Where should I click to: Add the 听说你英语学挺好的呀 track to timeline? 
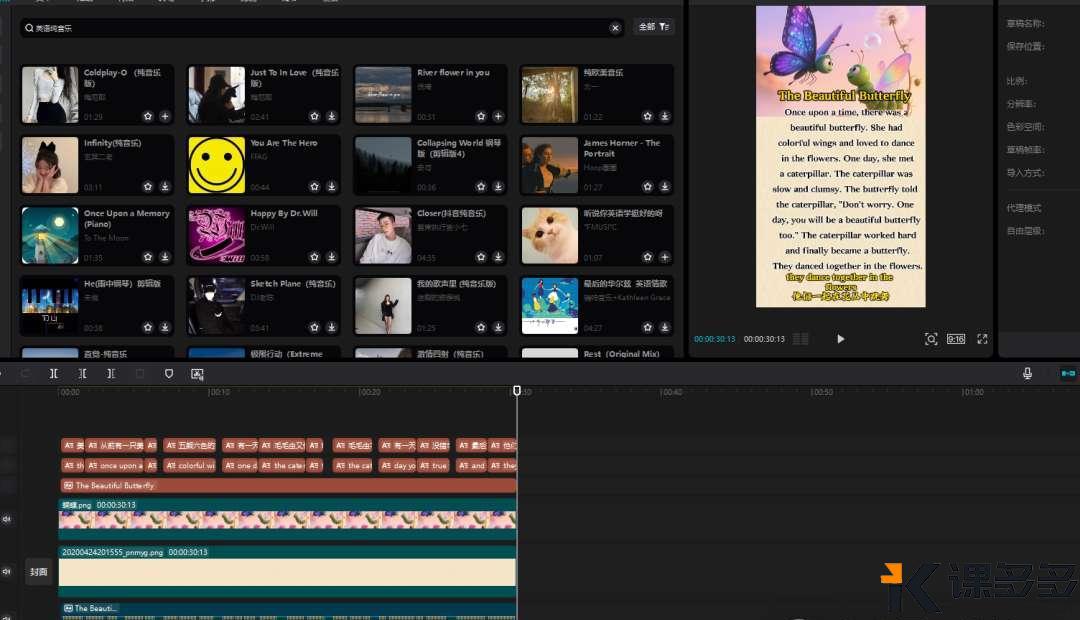tap(665, 257)
